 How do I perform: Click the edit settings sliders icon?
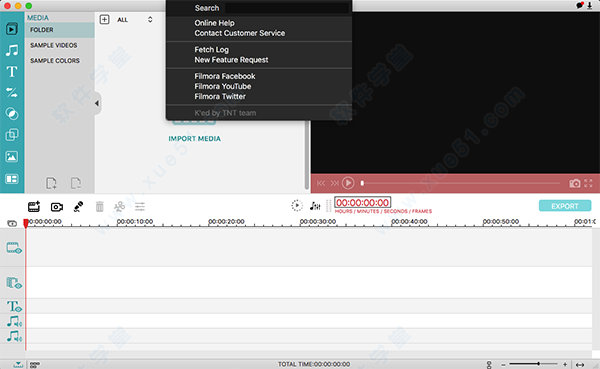[x=140, y=207]
